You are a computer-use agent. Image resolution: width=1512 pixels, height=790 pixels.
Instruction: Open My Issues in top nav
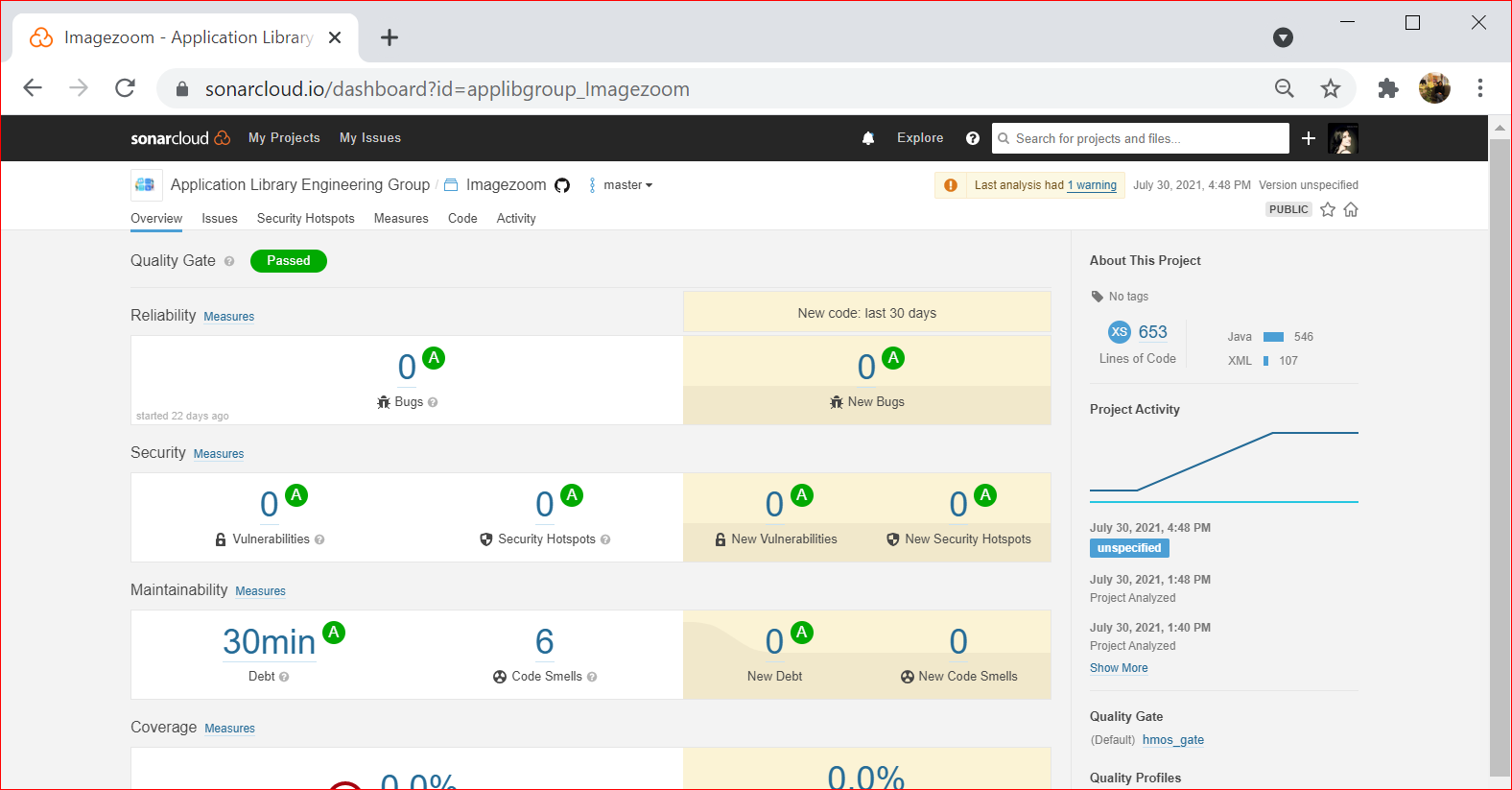point(370,138)
